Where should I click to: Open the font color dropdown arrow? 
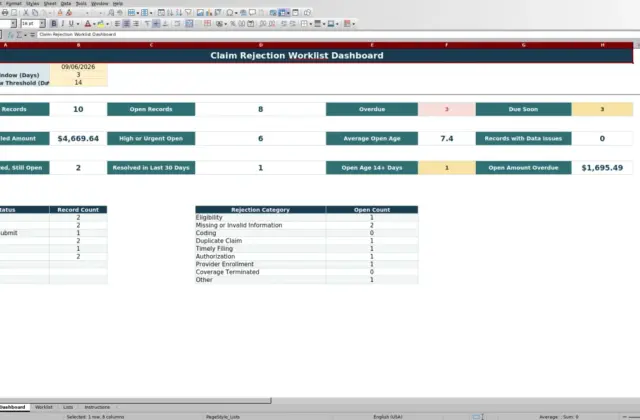tap(94, 24)
